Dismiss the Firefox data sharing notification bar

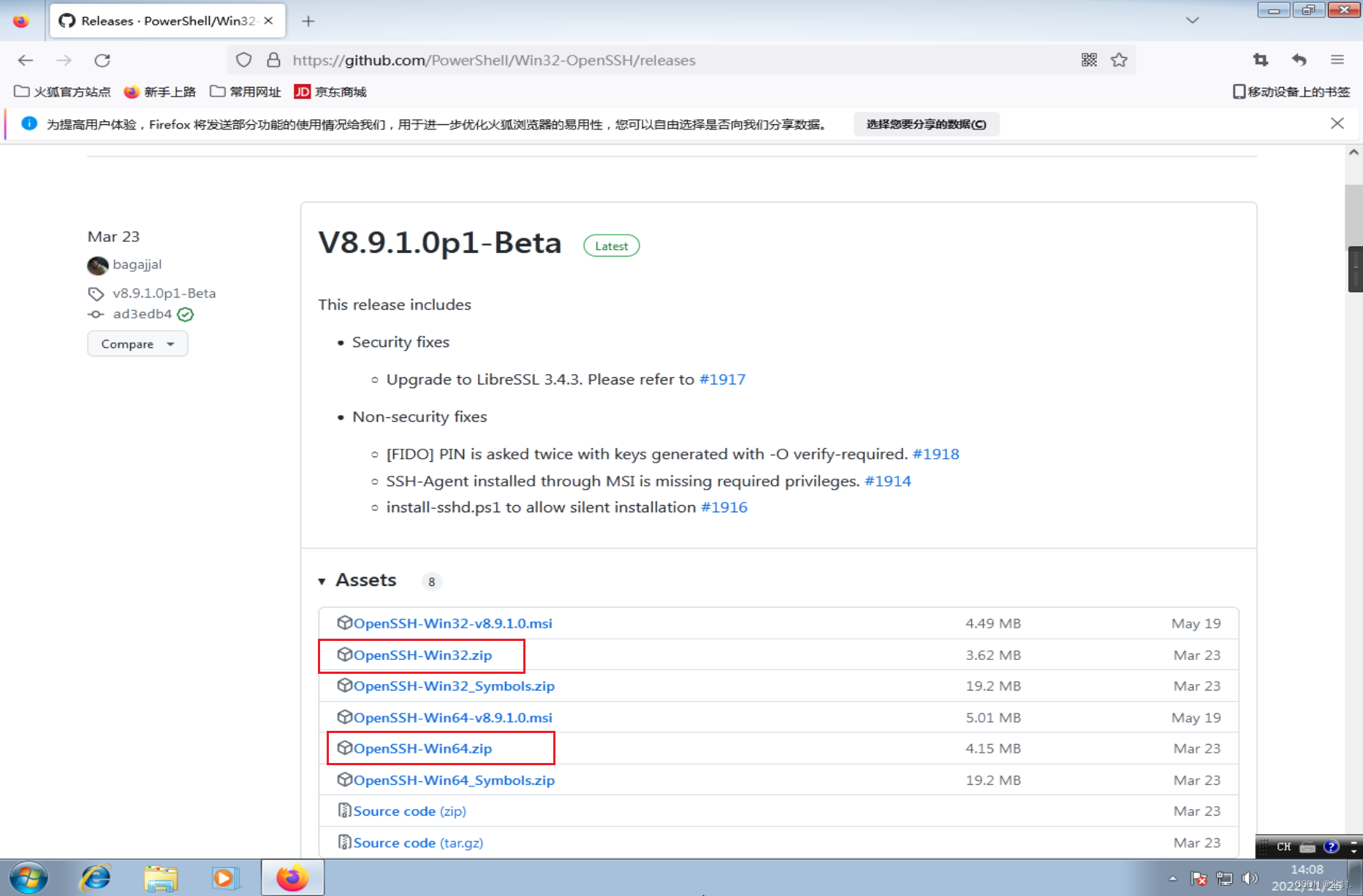1337,124
